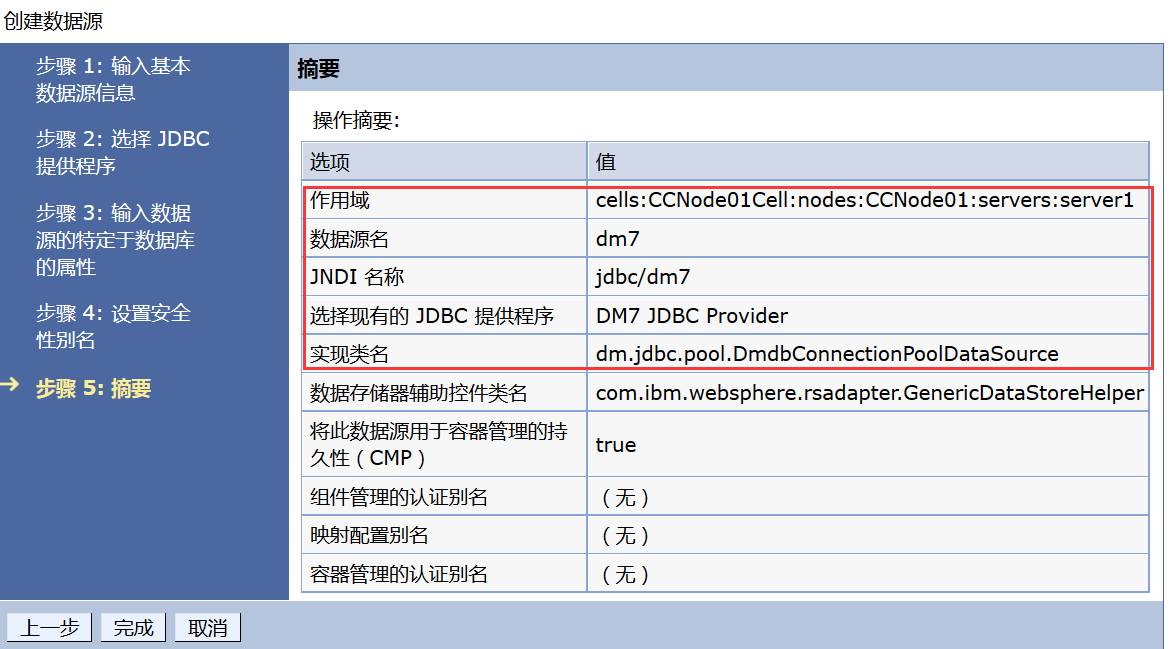Select dm.jdbc.pool.DmdbConnectionPoolDataSource value
Image resolution: width=1176 pixels, height=649 pixels.
(x=827, y=354)
